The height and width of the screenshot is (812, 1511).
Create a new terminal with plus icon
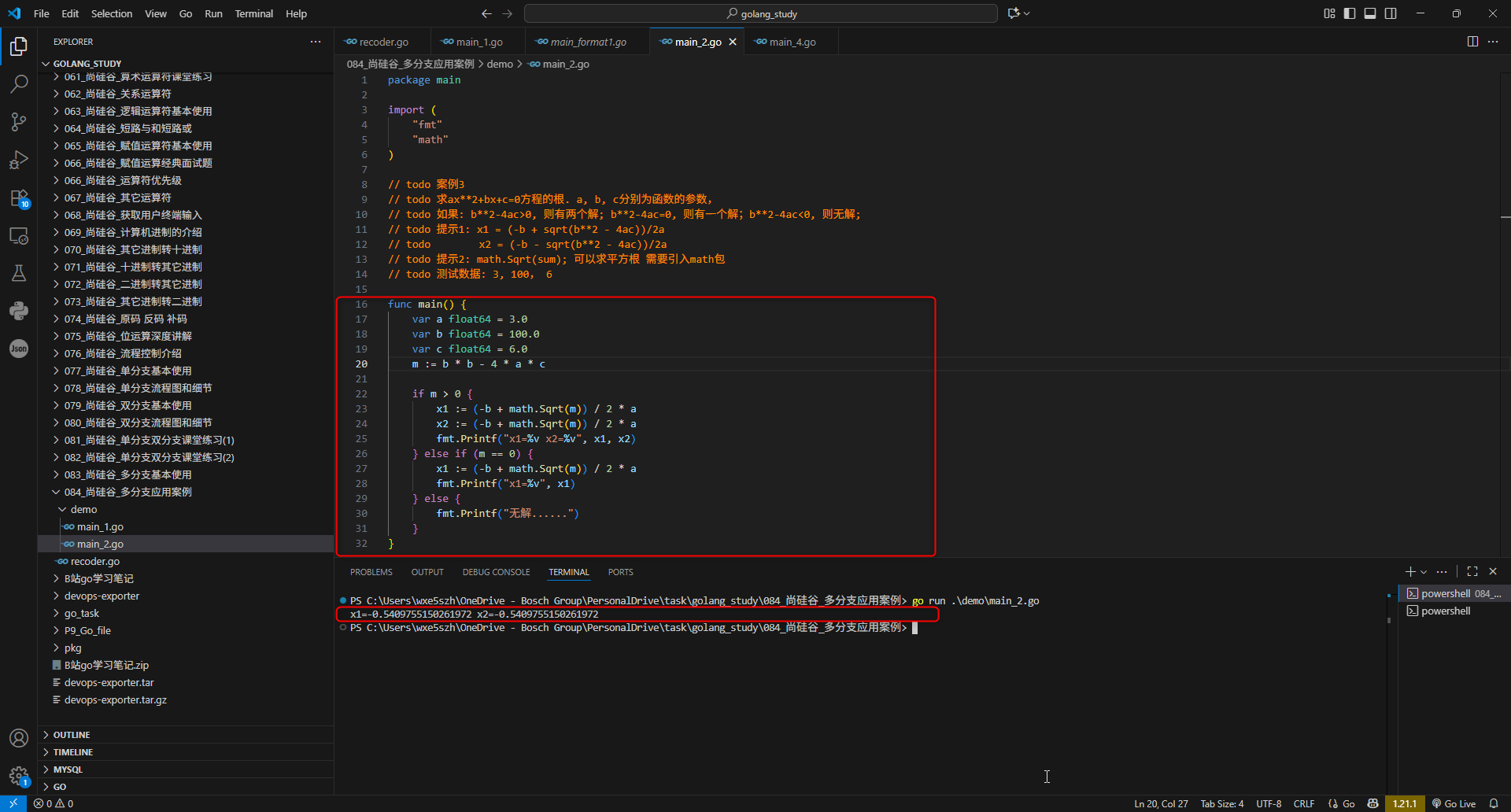[1410, 572]
